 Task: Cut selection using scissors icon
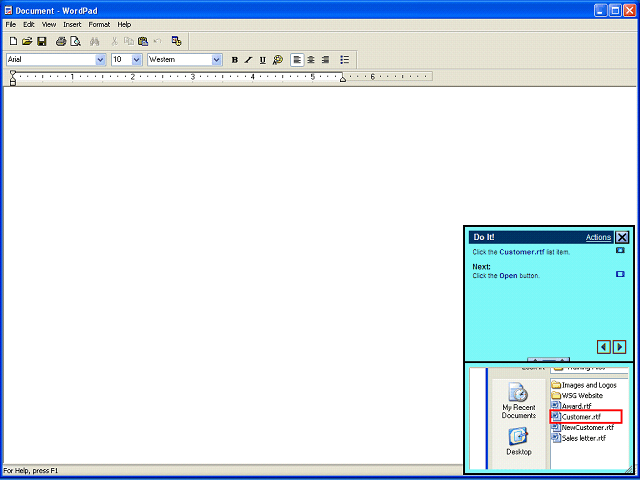(x=115, y=41)
